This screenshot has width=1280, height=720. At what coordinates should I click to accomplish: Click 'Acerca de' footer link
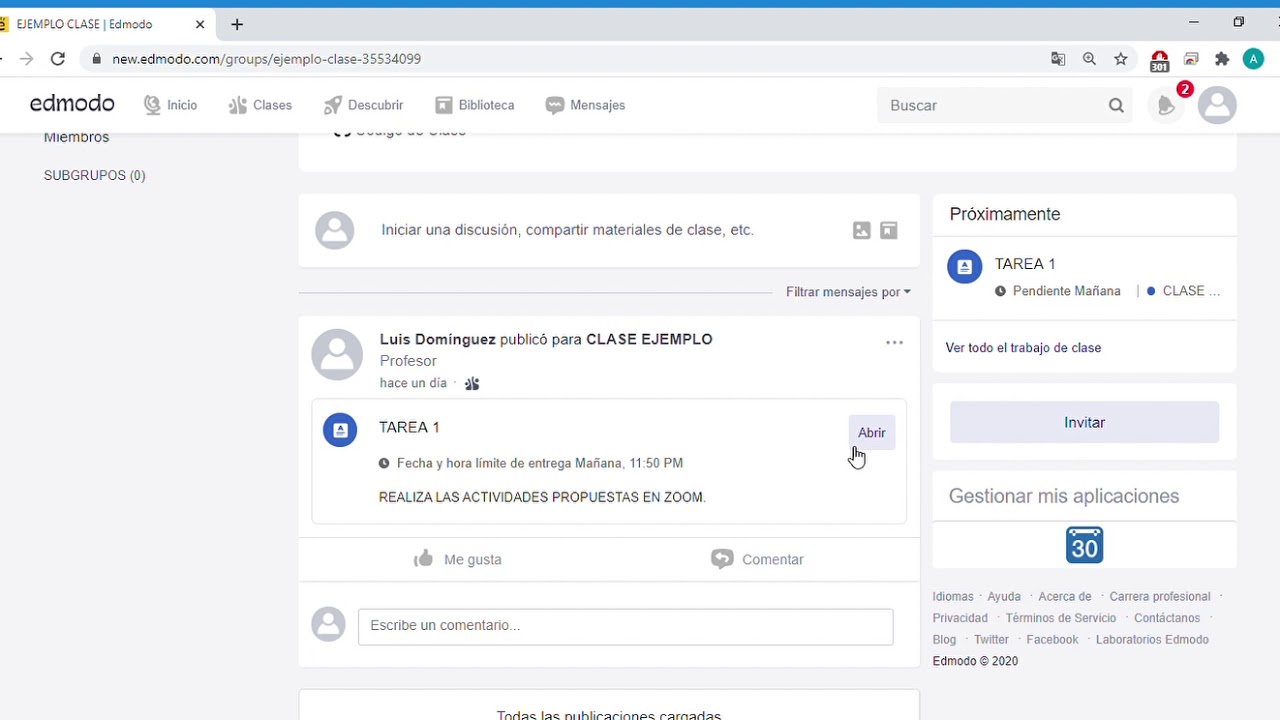click(1065, 597)
